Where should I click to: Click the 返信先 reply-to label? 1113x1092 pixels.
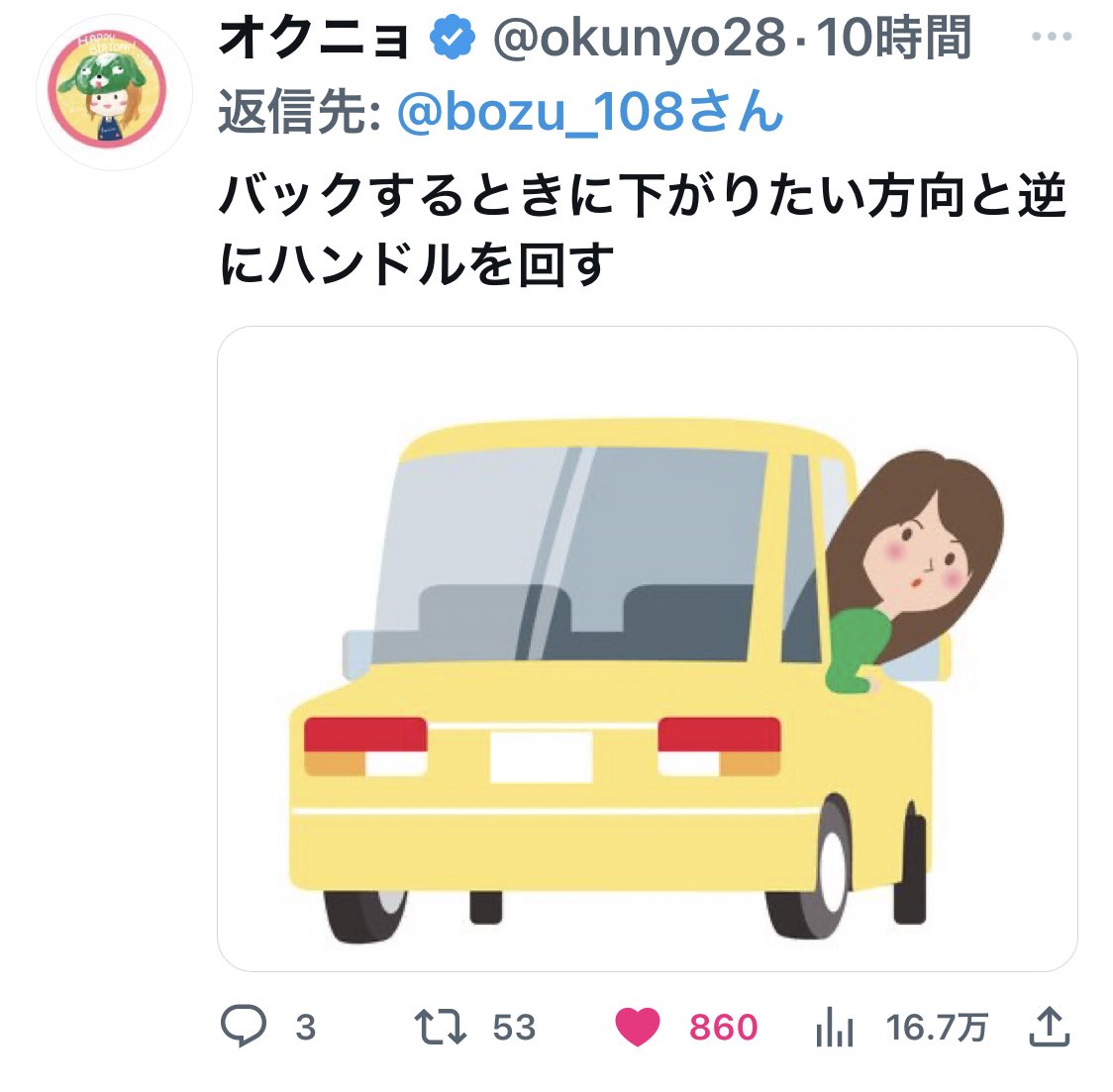pyautogui.click(x=300, y=112)
